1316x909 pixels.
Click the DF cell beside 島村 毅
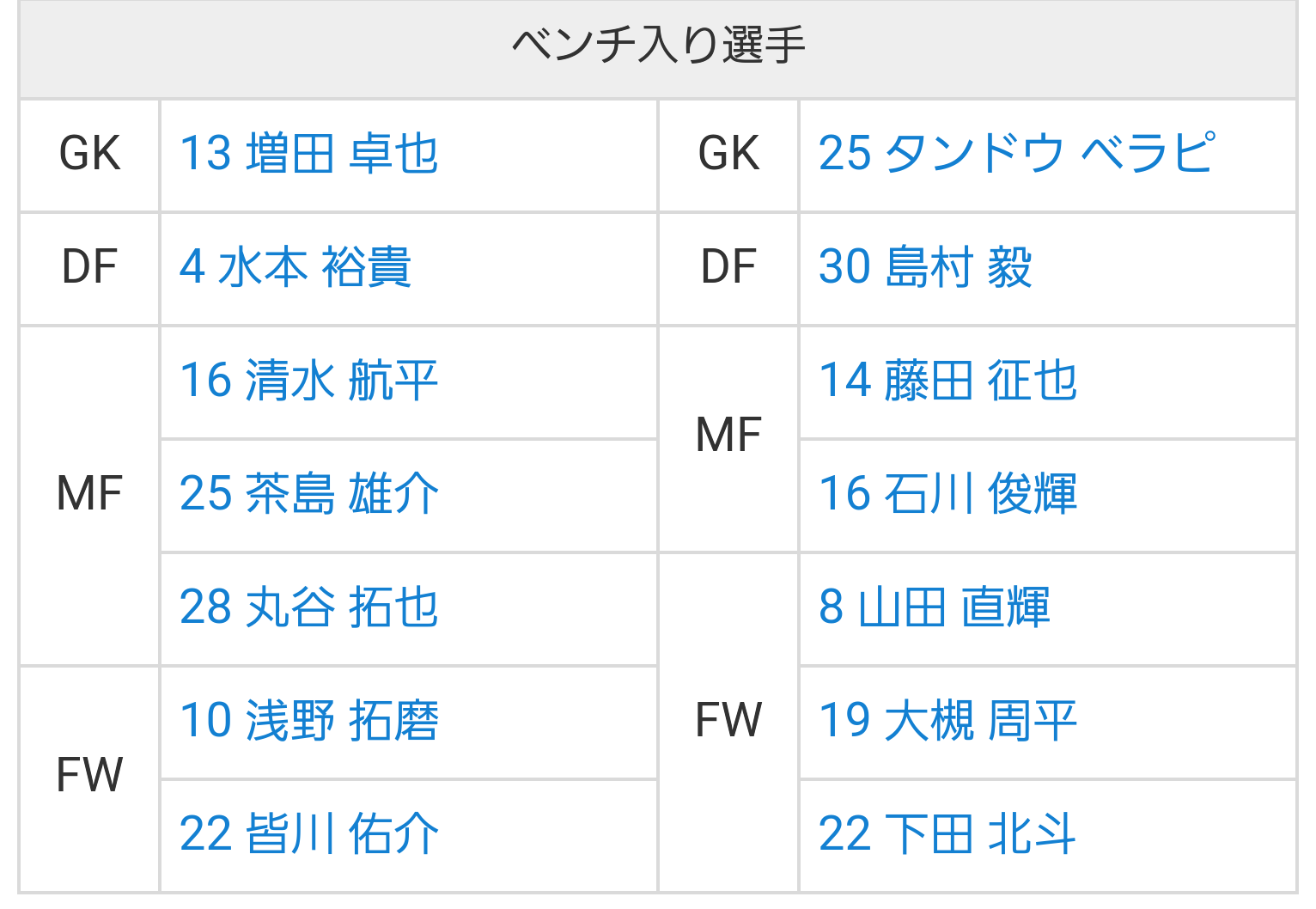click(728, 267)
